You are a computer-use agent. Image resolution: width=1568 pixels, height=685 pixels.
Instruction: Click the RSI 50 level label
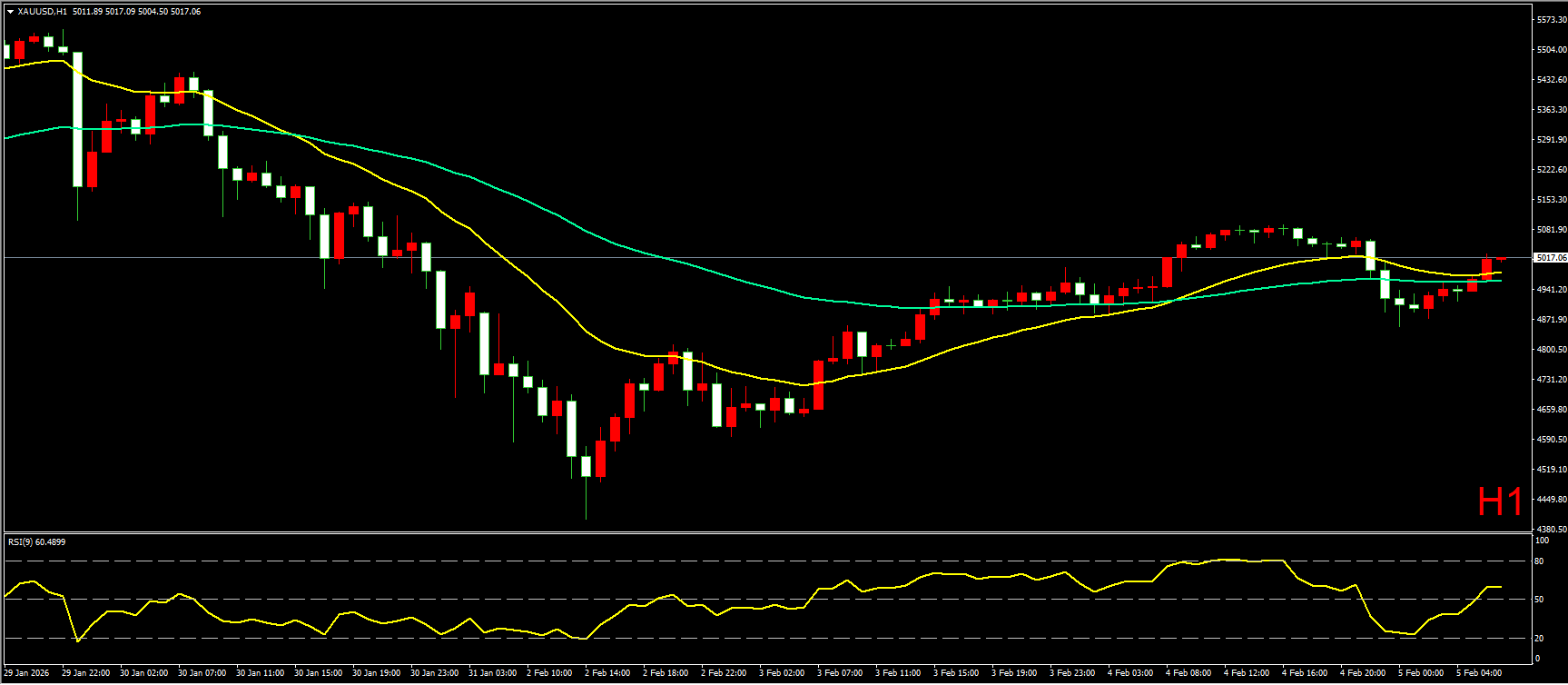1539,599
